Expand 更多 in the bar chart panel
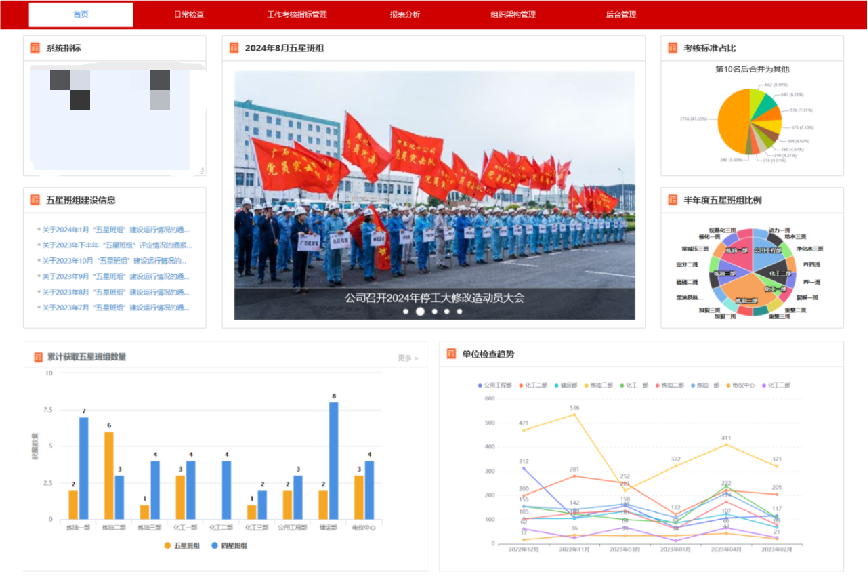The width and height of the screenshot is (868, 576). [406, 357]
